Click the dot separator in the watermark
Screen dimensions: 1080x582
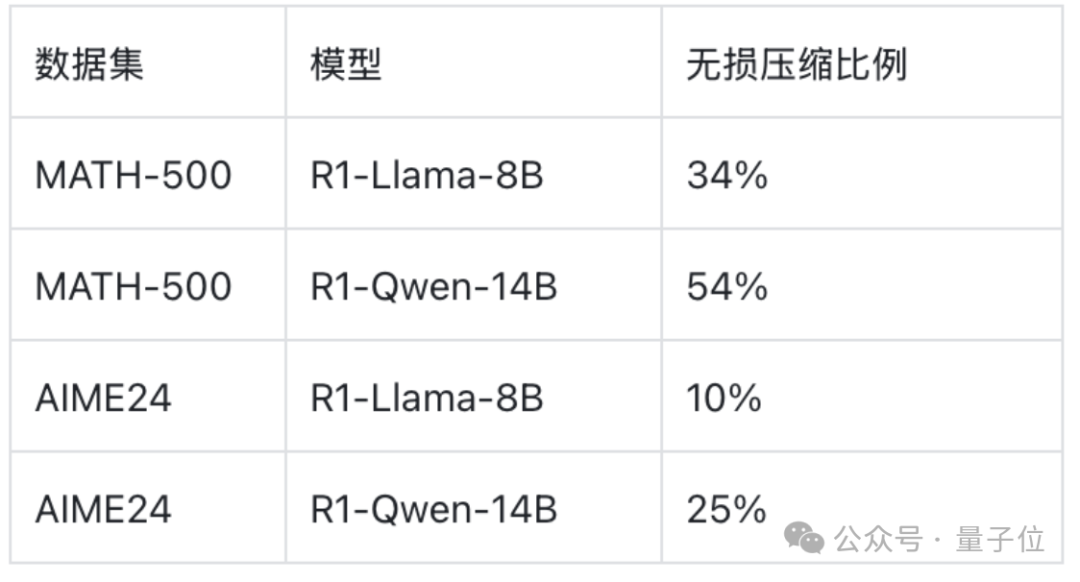pos(937,541)
